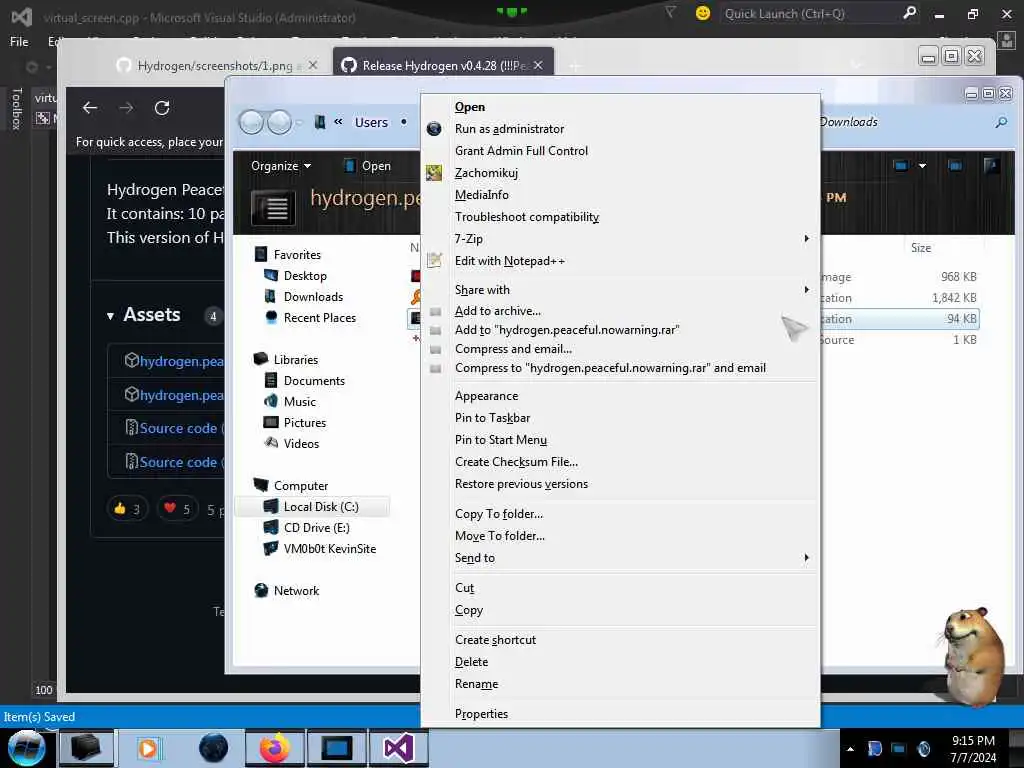Open the Visual Studio File menu
Image resolution: width=1024 pixels, height=768 pixels.
click(19, 42)
